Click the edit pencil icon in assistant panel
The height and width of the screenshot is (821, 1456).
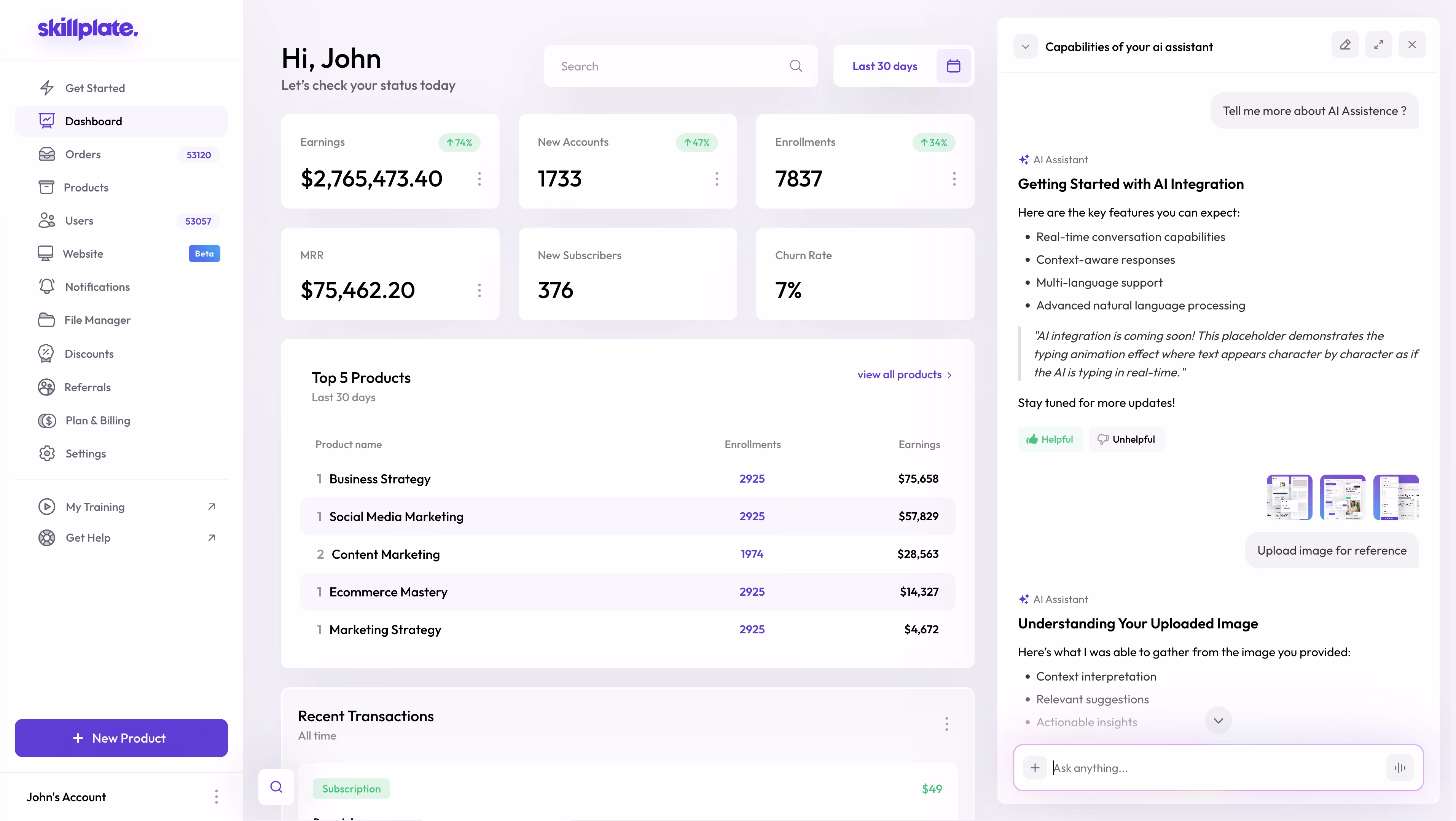(x=1344, y=45)
